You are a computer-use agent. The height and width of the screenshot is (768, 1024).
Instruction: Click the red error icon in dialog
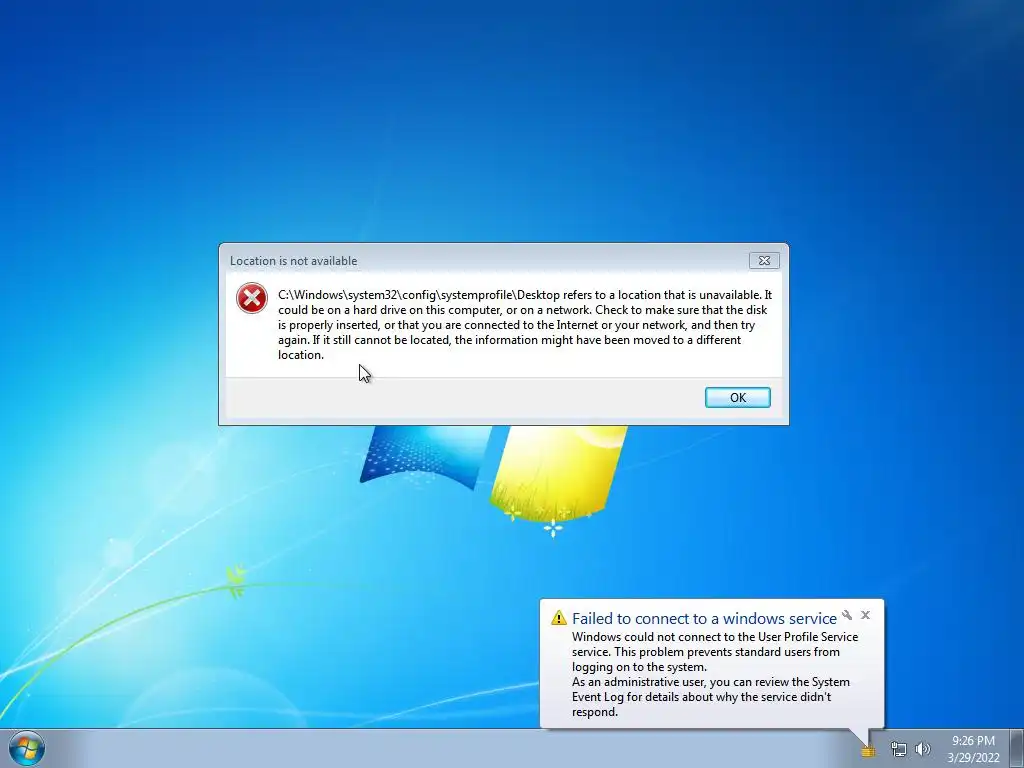(x=251, y=298)
